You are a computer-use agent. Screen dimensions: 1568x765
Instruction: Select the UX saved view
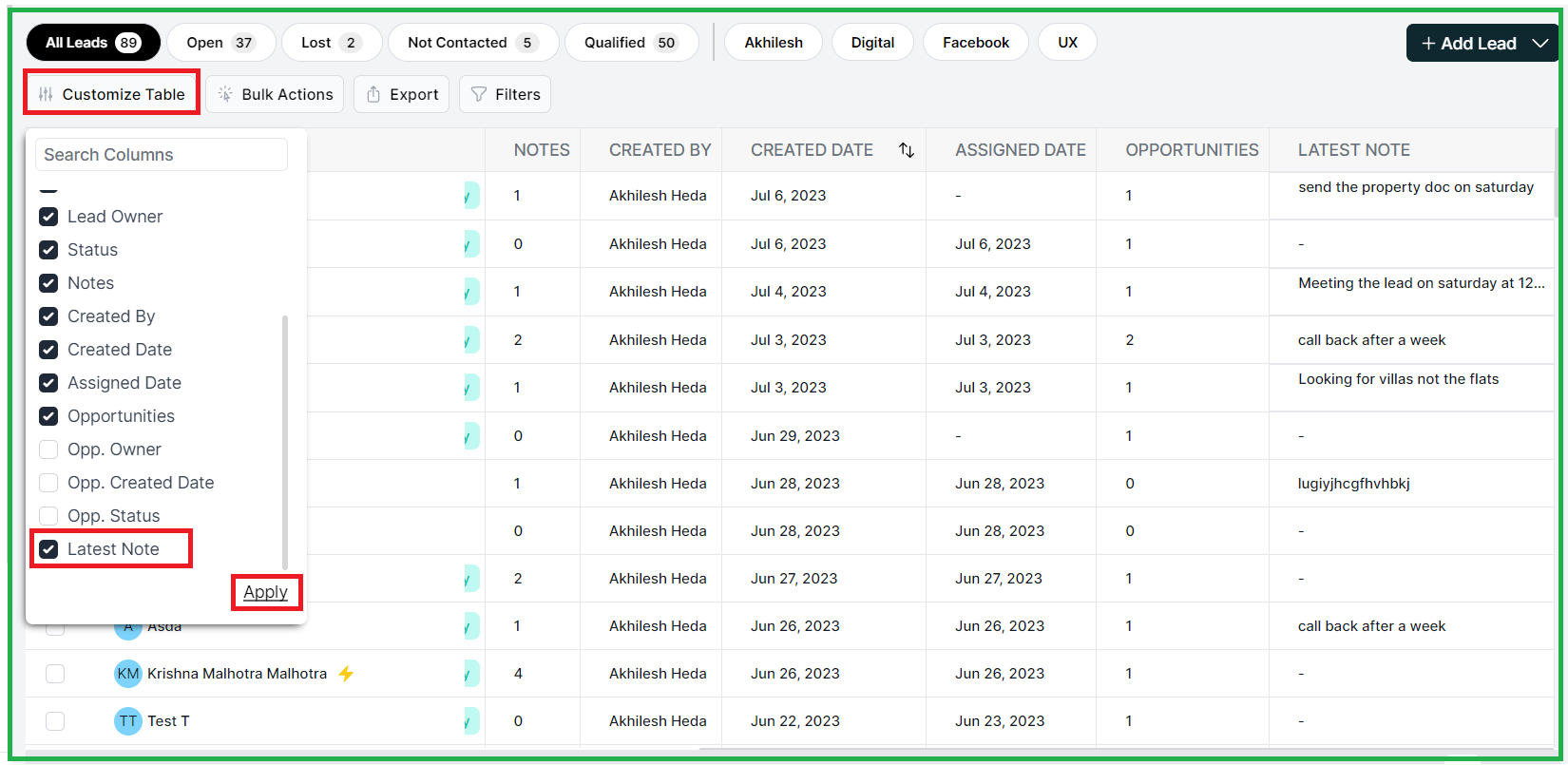coord(1068,43)
